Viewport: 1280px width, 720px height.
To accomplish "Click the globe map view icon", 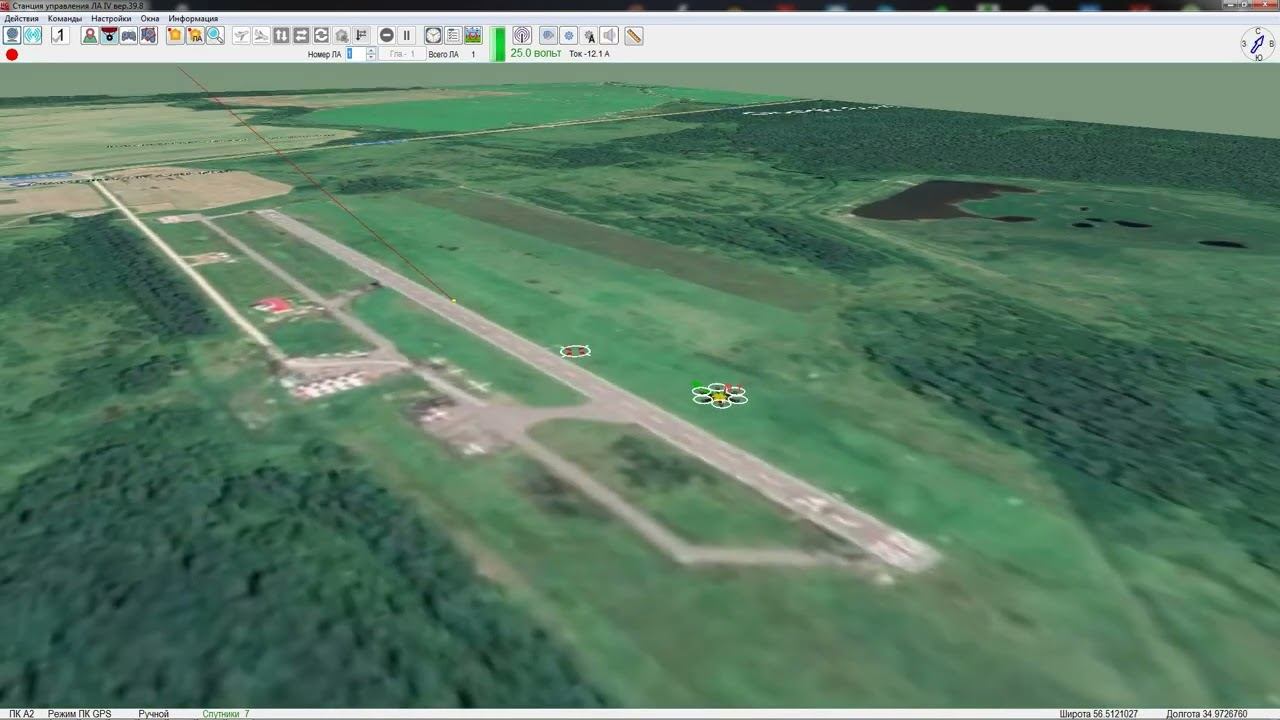I will 13,36.
